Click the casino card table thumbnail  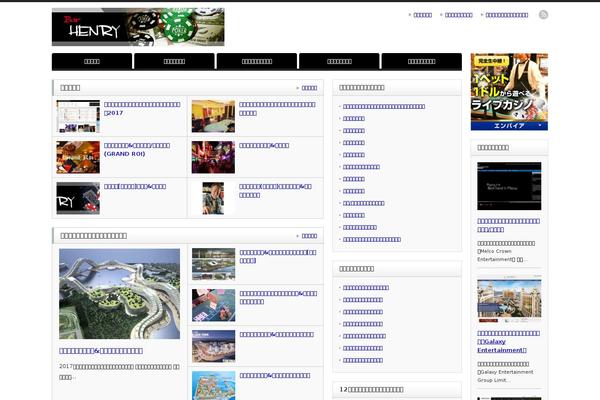click(x=214, y=305)
